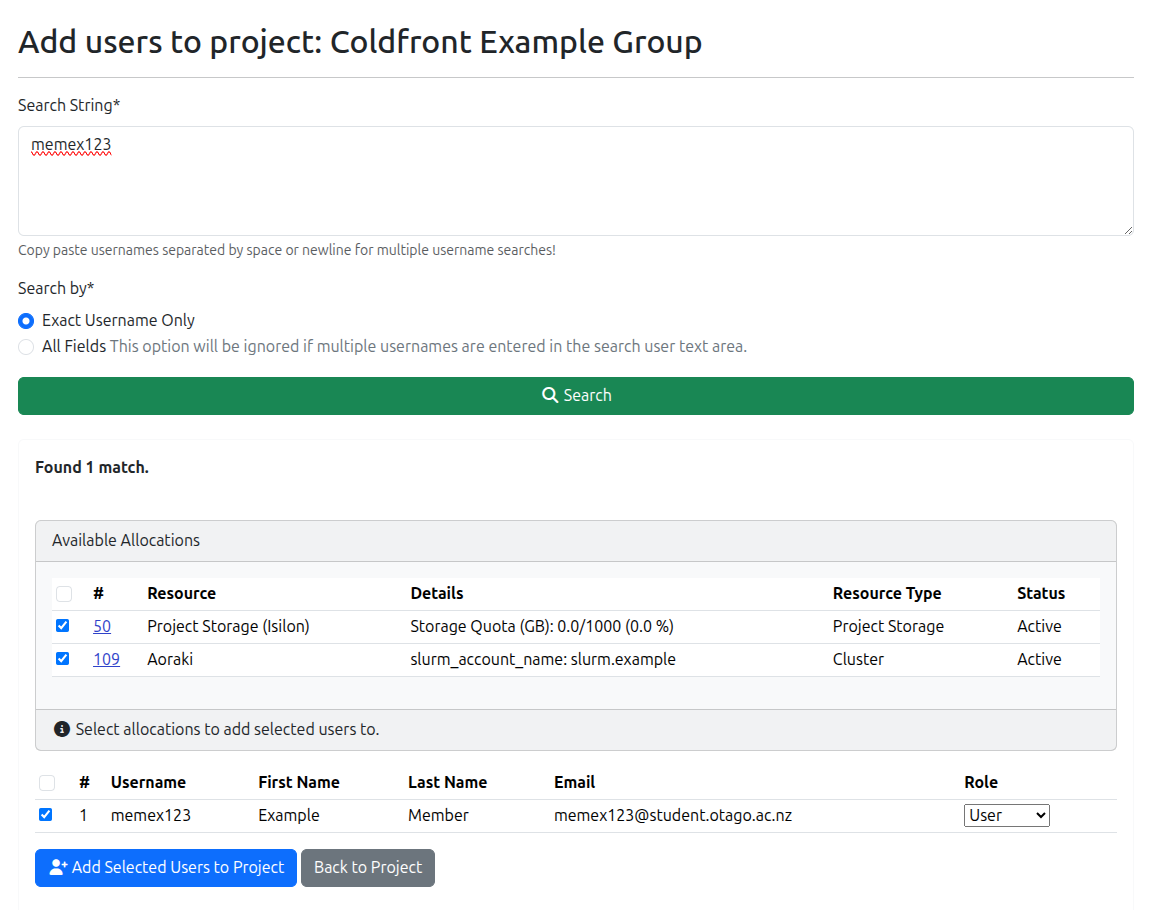The image size is (1152, 910).
Task: Click the add-user icon on Add Selected Users button
Action: 58,867
